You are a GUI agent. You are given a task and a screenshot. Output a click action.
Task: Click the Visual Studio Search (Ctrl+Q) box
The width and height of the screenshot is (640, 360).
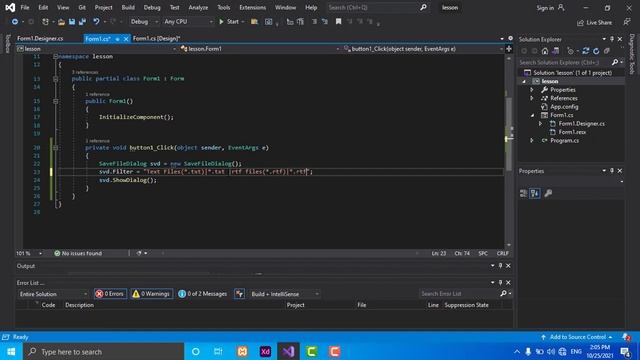click(x=377, y=7)
